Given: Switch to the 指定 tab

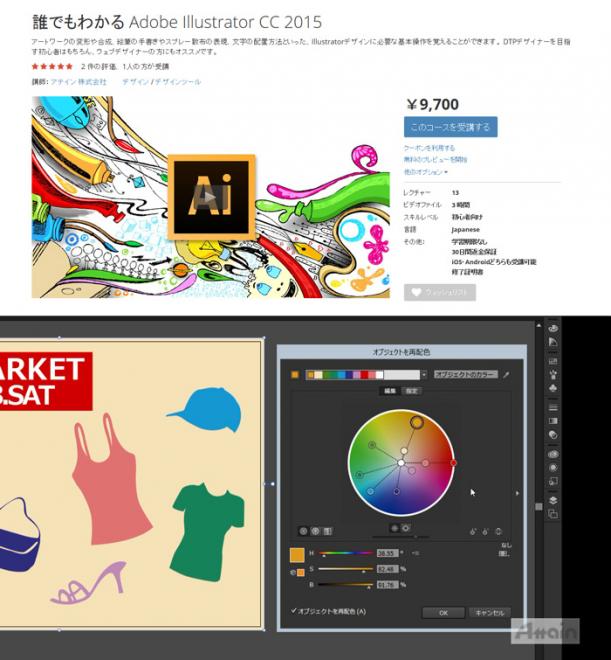Looking at the screenshot, I should pyautogui.click(x=412, y=391).
